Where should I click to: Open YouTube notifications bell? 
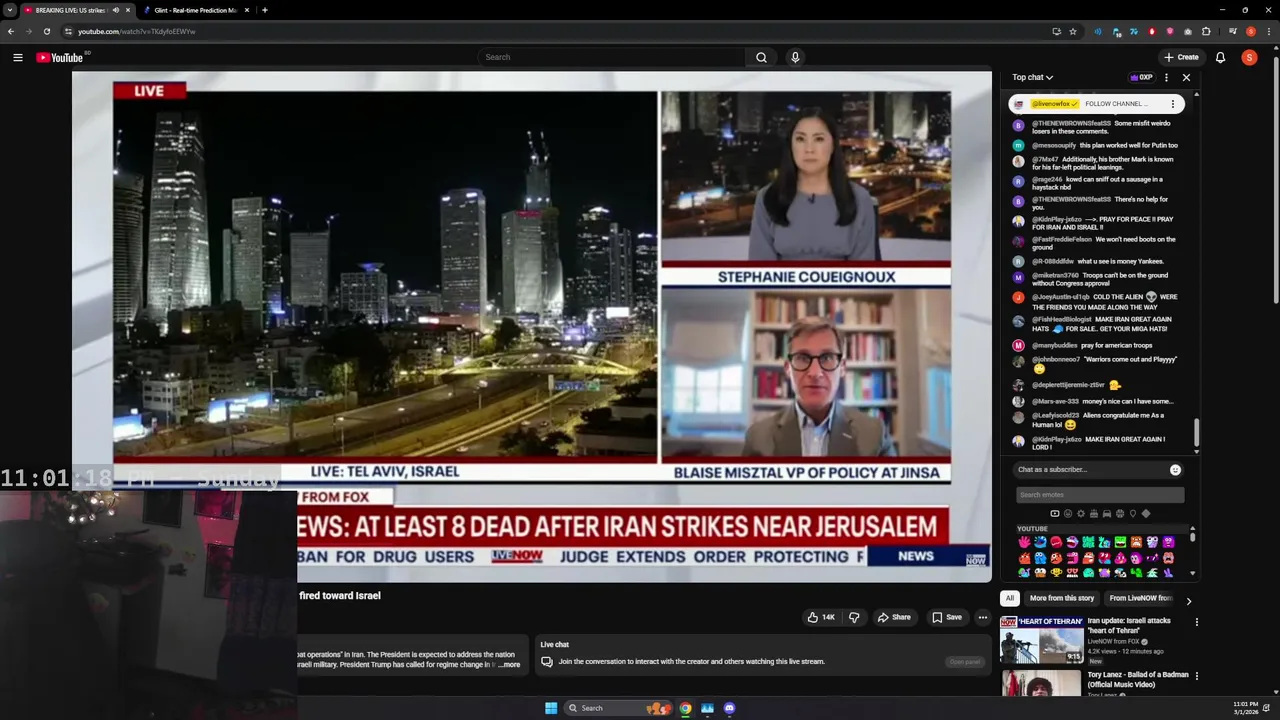pos(1220,57)
